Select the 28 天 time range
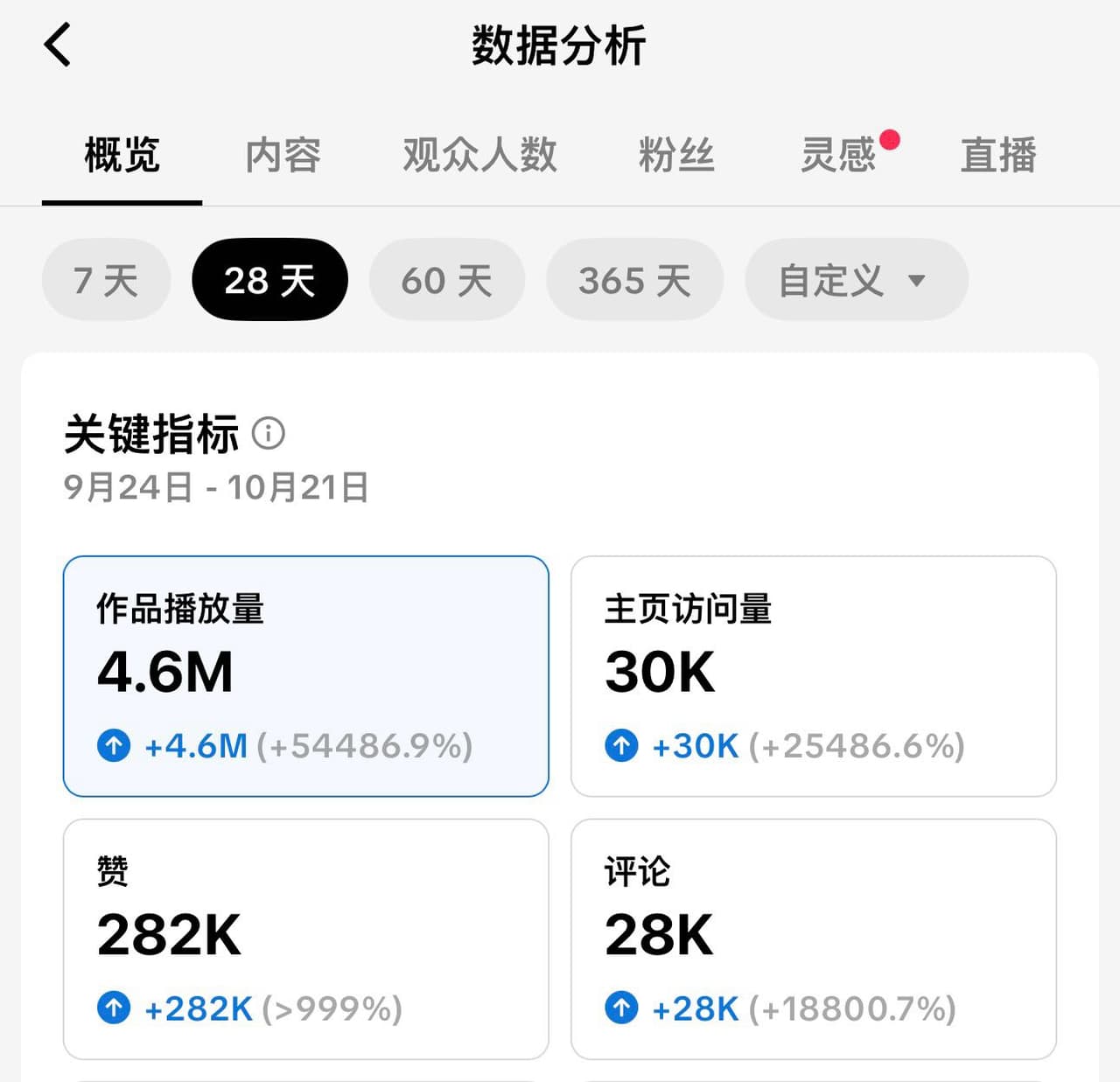The width and height of the screenshot is (1120, 1082). 269,280
